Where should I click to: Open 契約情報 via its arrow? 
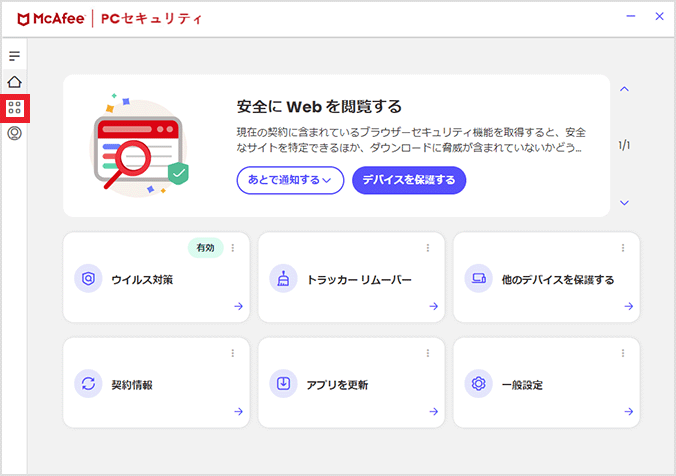pos(238,411)
